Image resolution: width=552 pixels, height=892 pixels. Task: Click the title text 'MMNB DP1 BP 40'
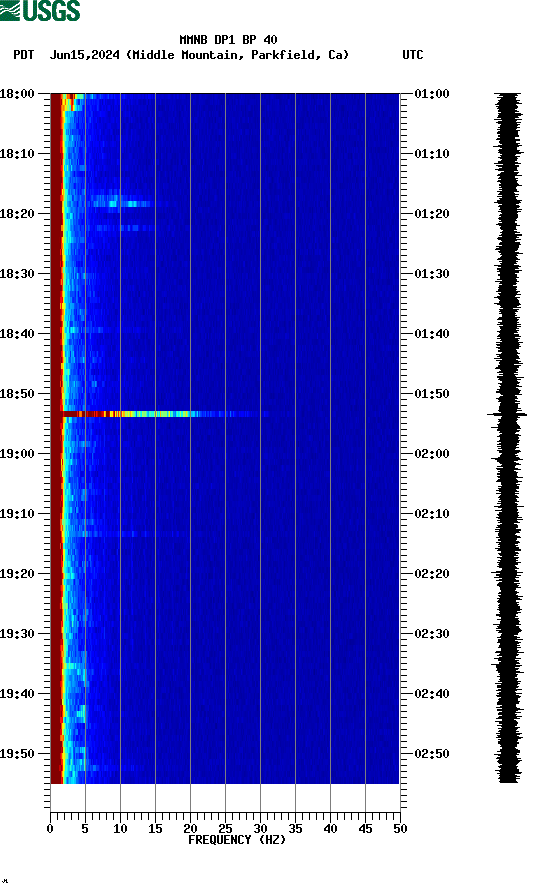coord(228,40)
